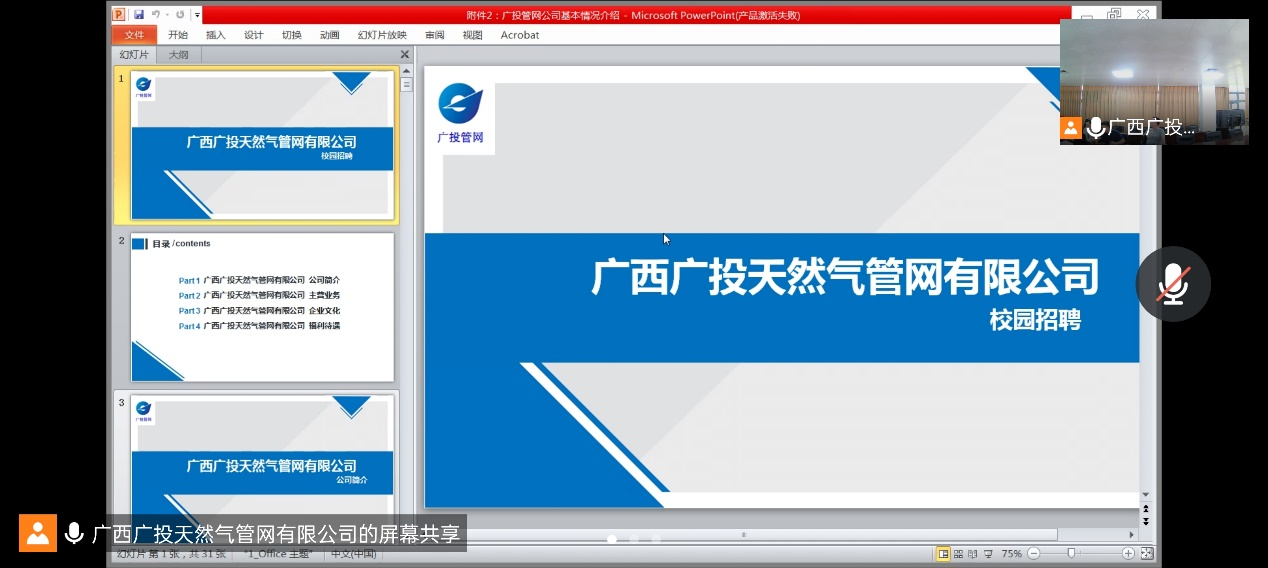Click the 75% zoom level button

click(1012, 554)
